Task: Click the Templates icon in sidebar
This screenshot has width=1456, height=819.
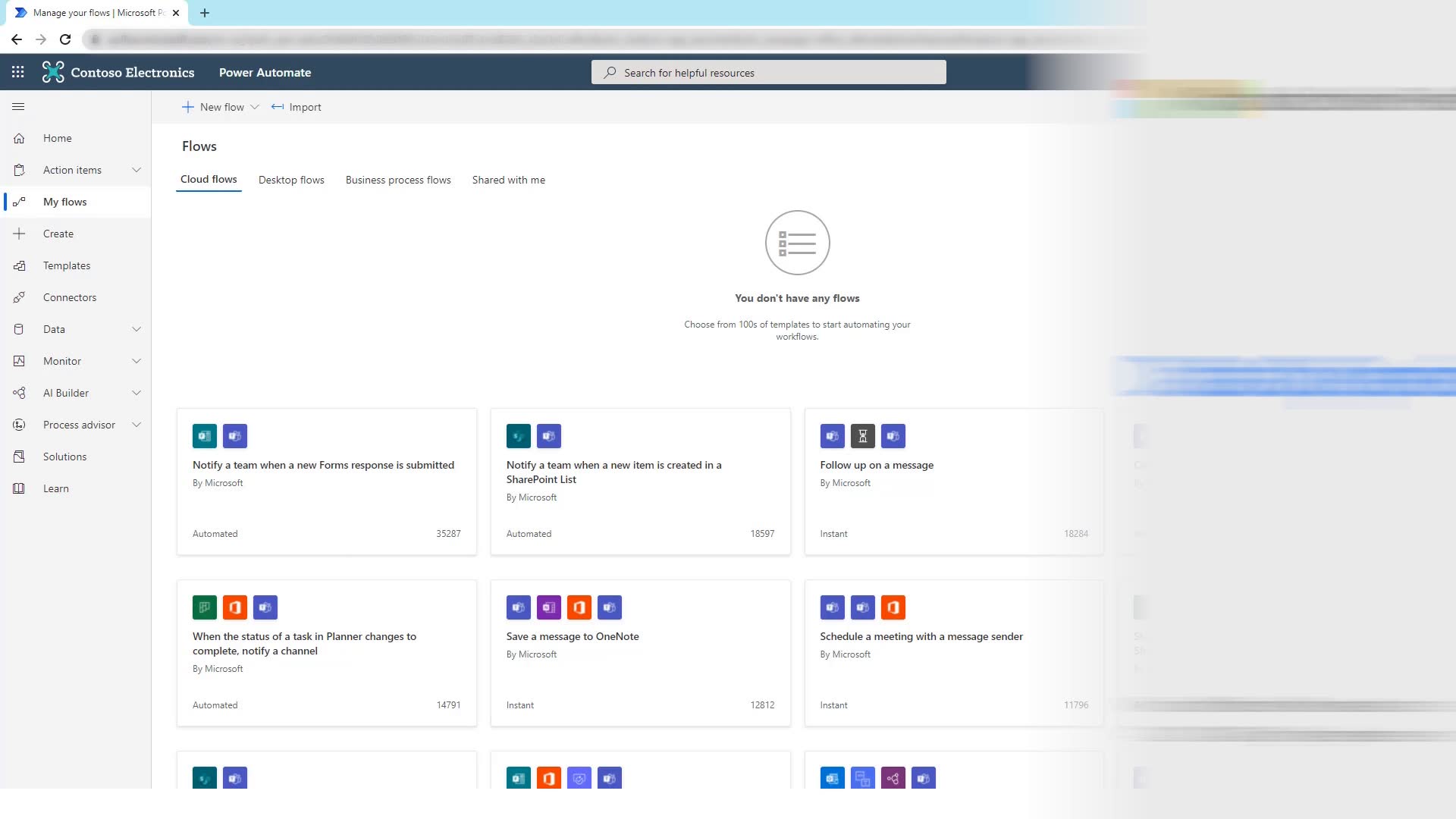Action: click(19, 265)
